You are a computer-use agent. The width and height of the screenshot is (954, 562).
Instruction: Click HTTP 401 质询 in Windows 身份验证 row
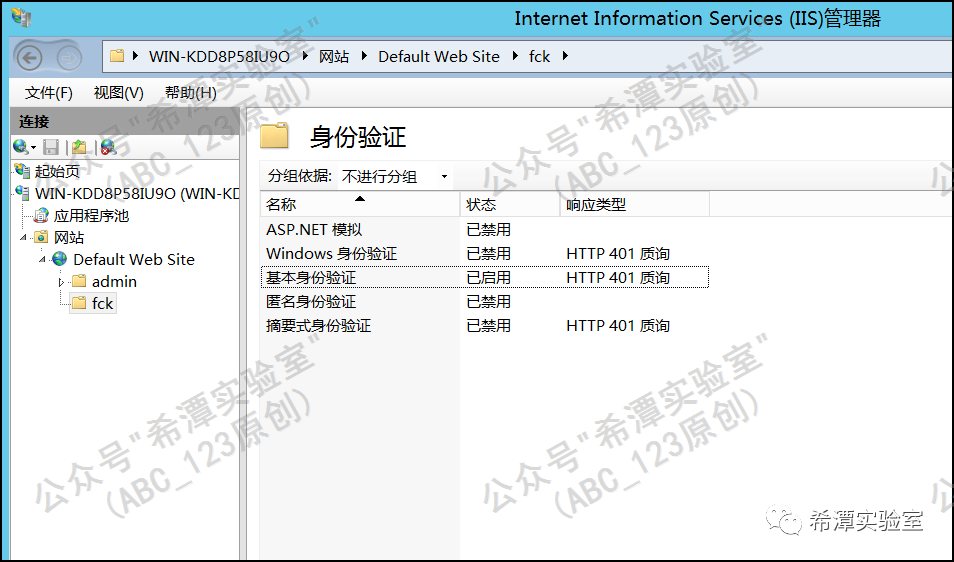618,254
